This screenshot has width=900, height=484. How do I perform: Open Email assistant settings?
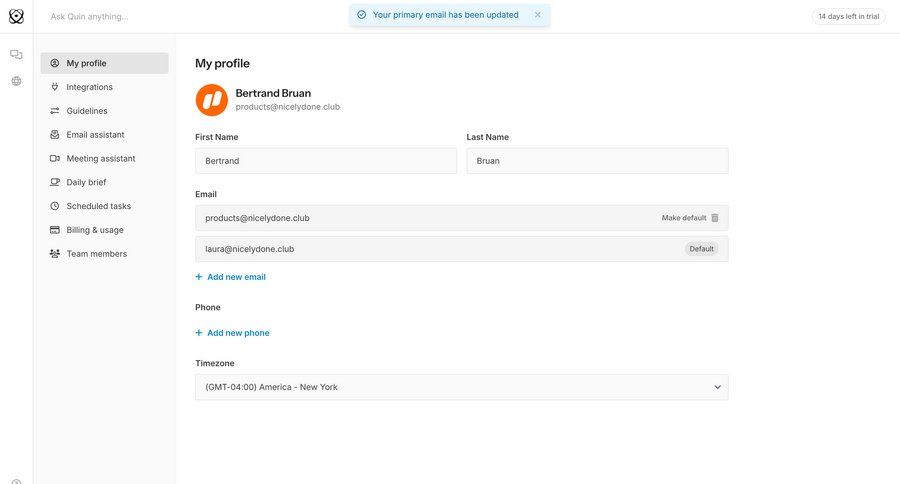pyautogui.click(x=95, y=135)
